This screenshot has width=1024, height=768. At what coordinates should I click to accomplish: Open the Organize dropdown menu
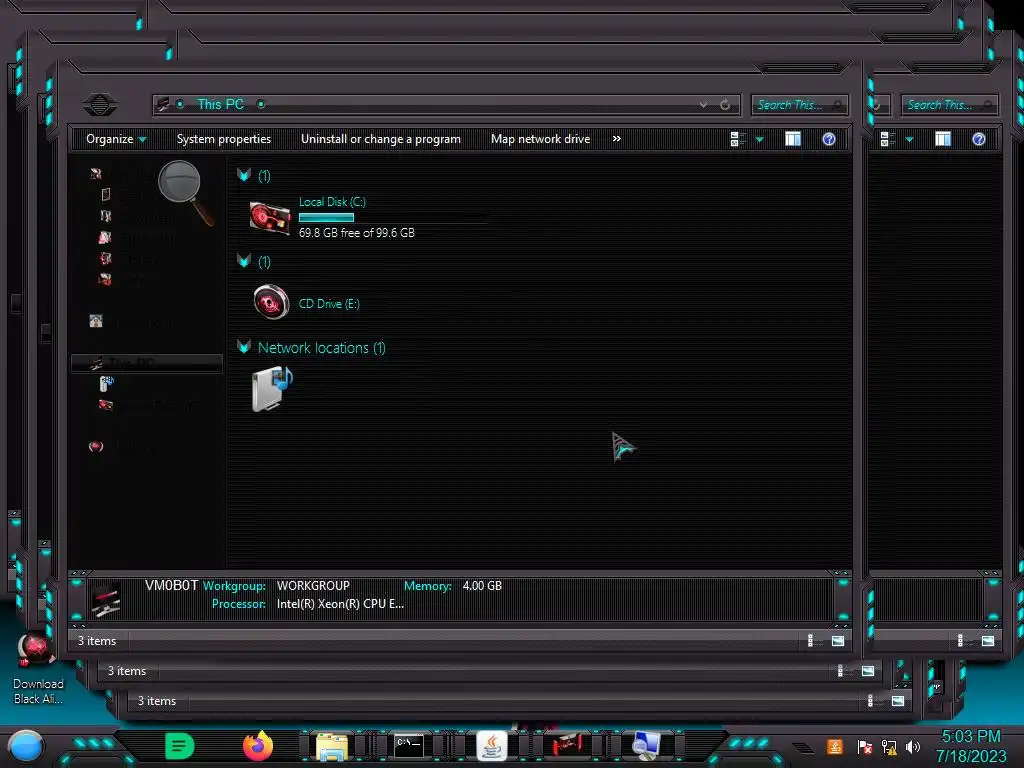click(x=116, y=139)
